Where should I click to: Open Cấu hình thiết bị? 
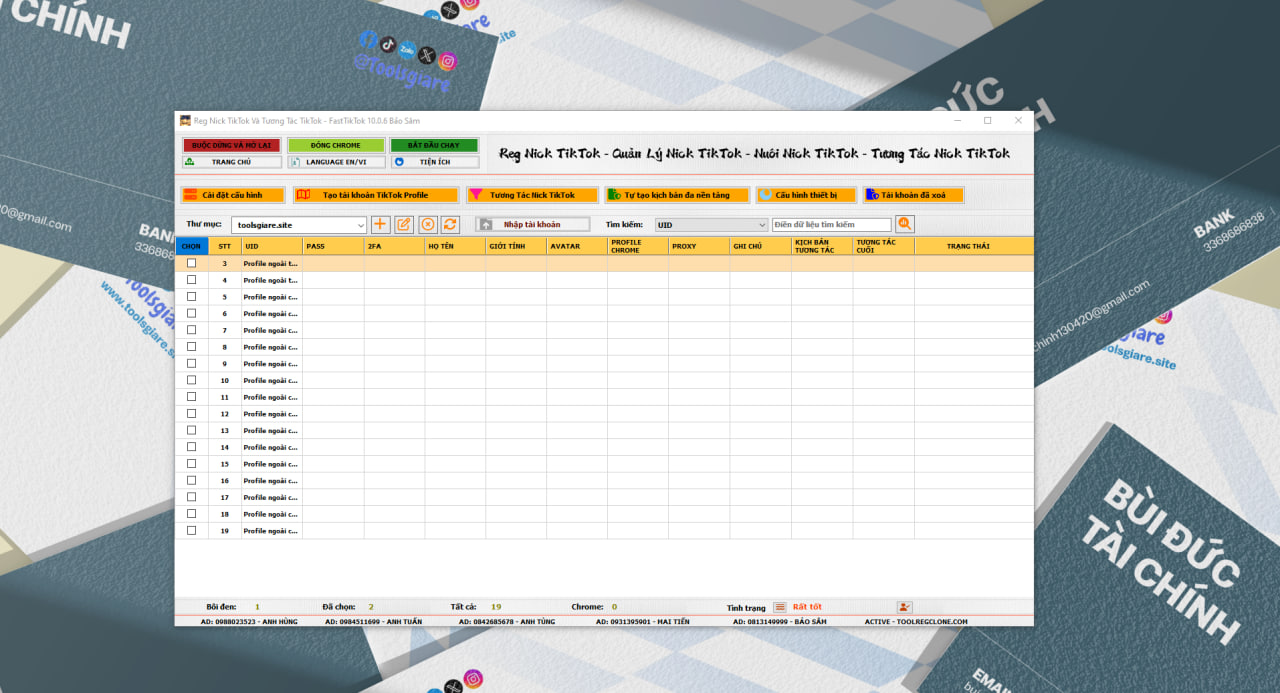coord(806,195)
